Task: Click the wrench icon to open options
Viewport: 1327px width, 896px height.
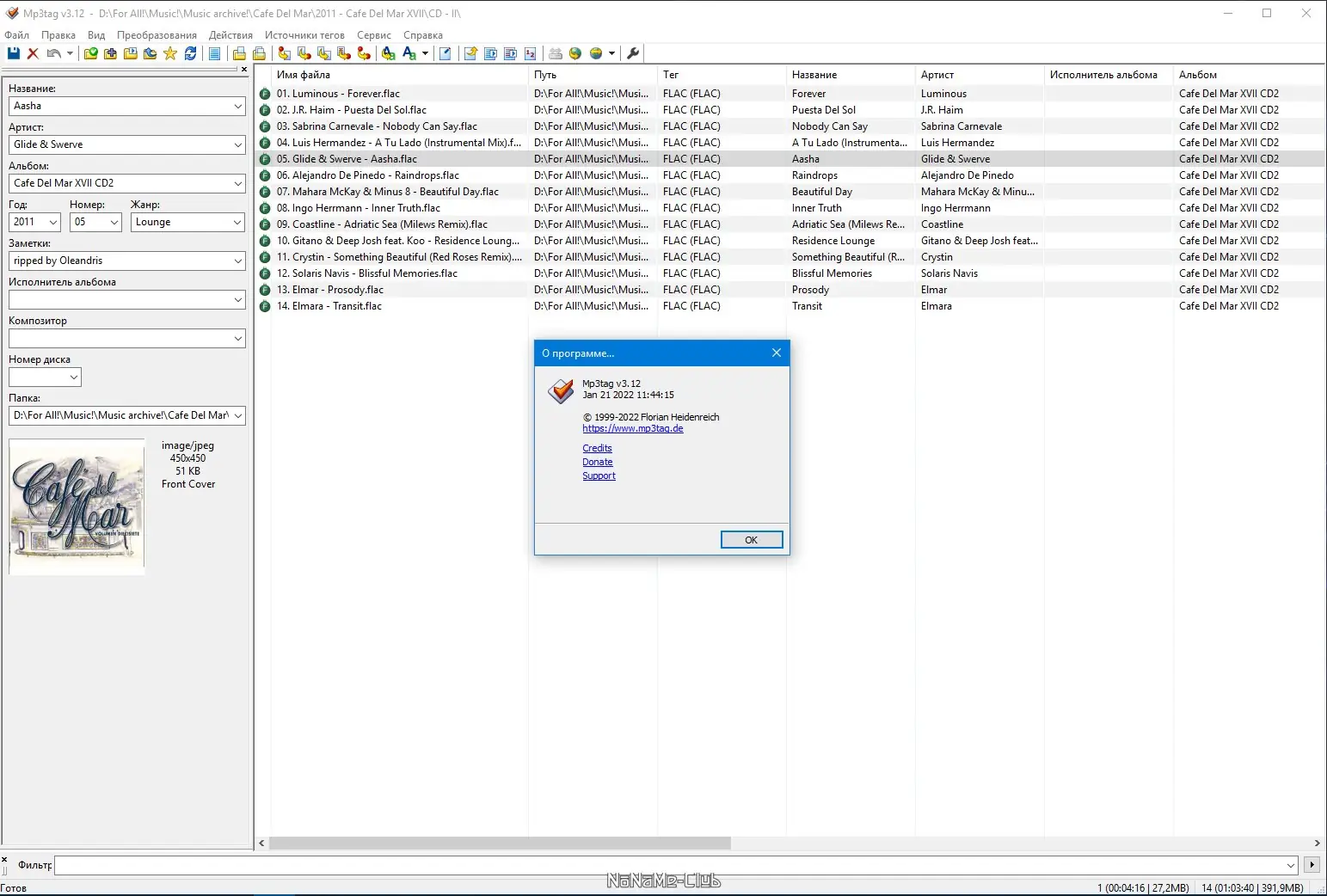Action: (x=633, y=53)
